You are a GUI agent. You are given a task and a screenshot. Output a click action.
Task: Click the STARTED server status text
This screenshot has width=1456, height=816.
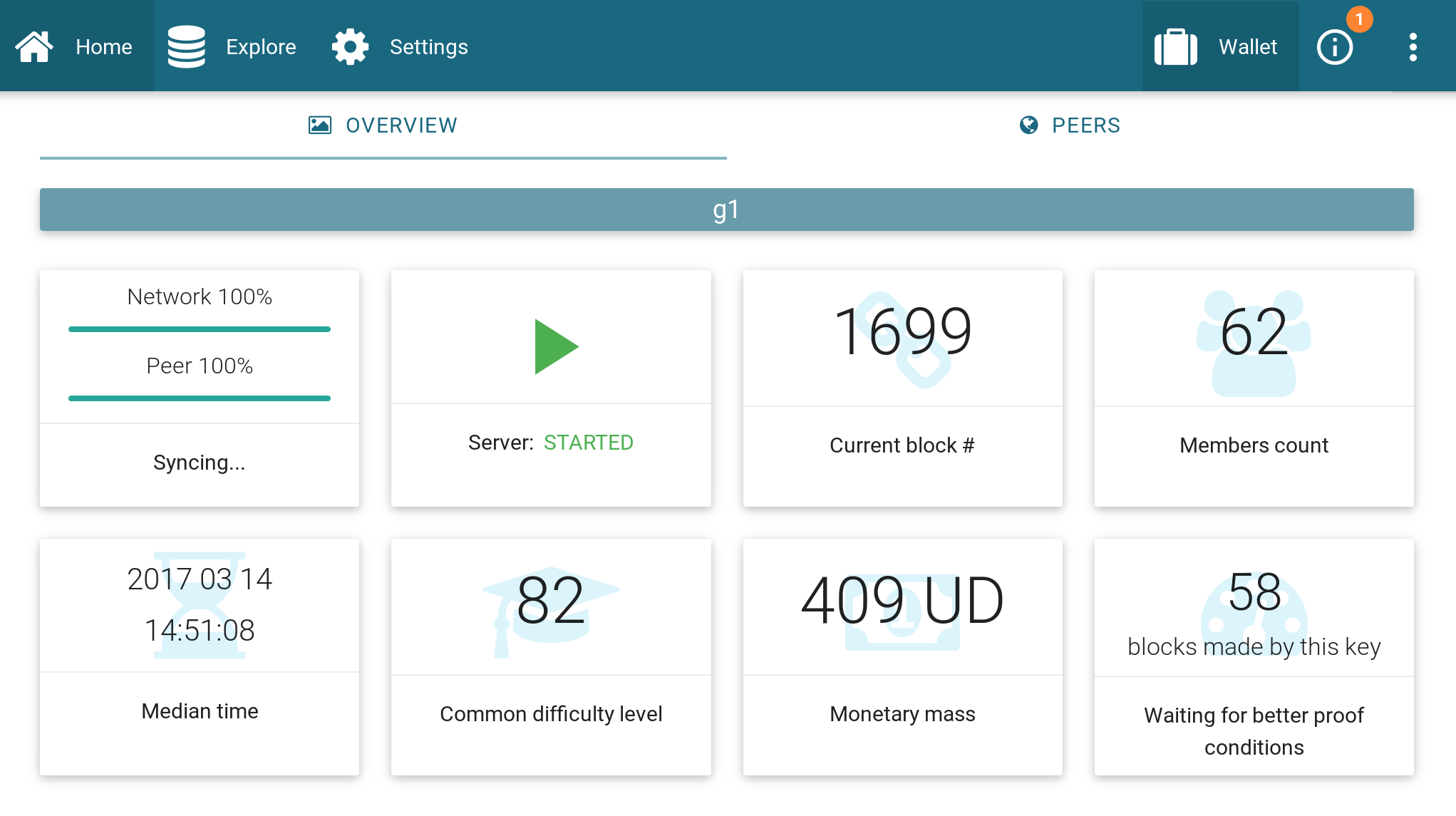[588, 443]
